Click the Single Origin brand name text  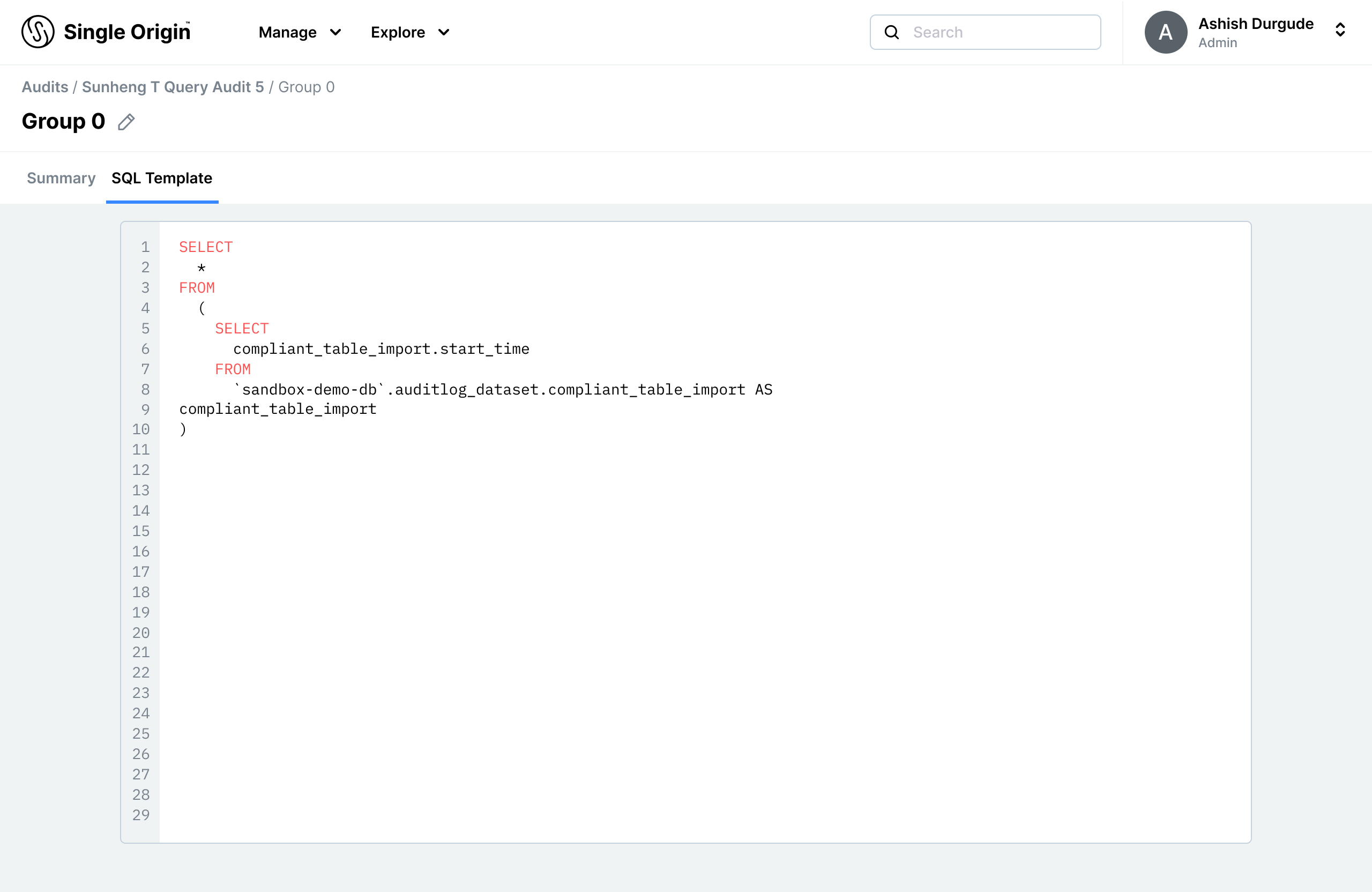(127, 32)
